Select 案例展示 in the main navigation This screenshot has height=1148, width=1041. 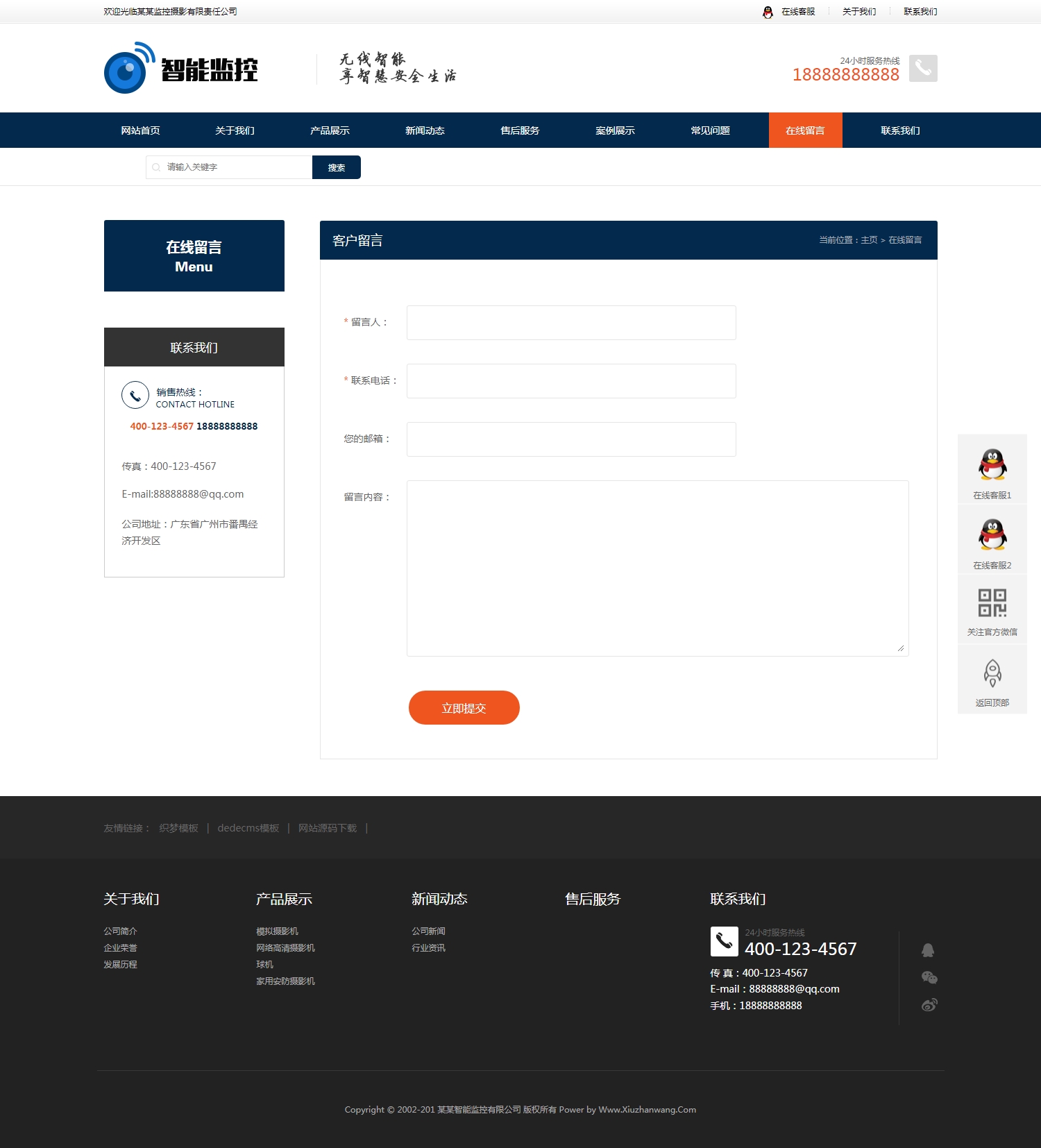tap(615, 130)
